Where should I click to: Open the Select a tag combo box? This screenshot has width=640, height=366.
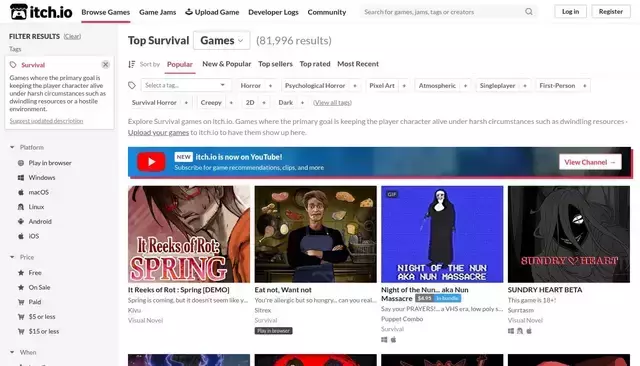186,85
